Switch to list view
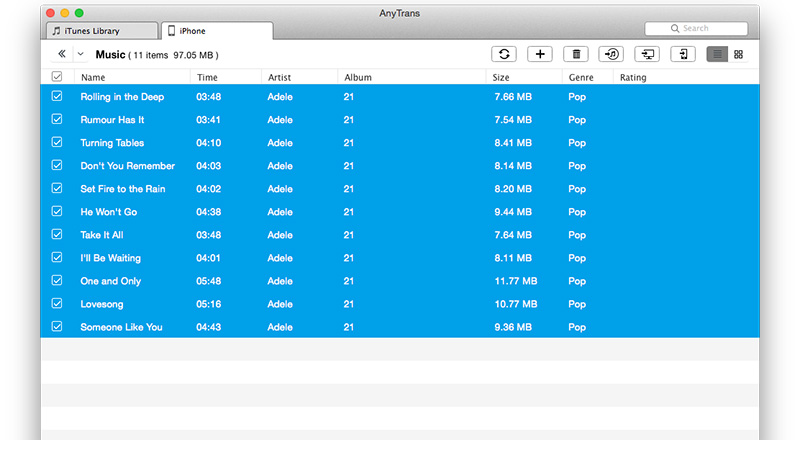 [x=717, y=54]
